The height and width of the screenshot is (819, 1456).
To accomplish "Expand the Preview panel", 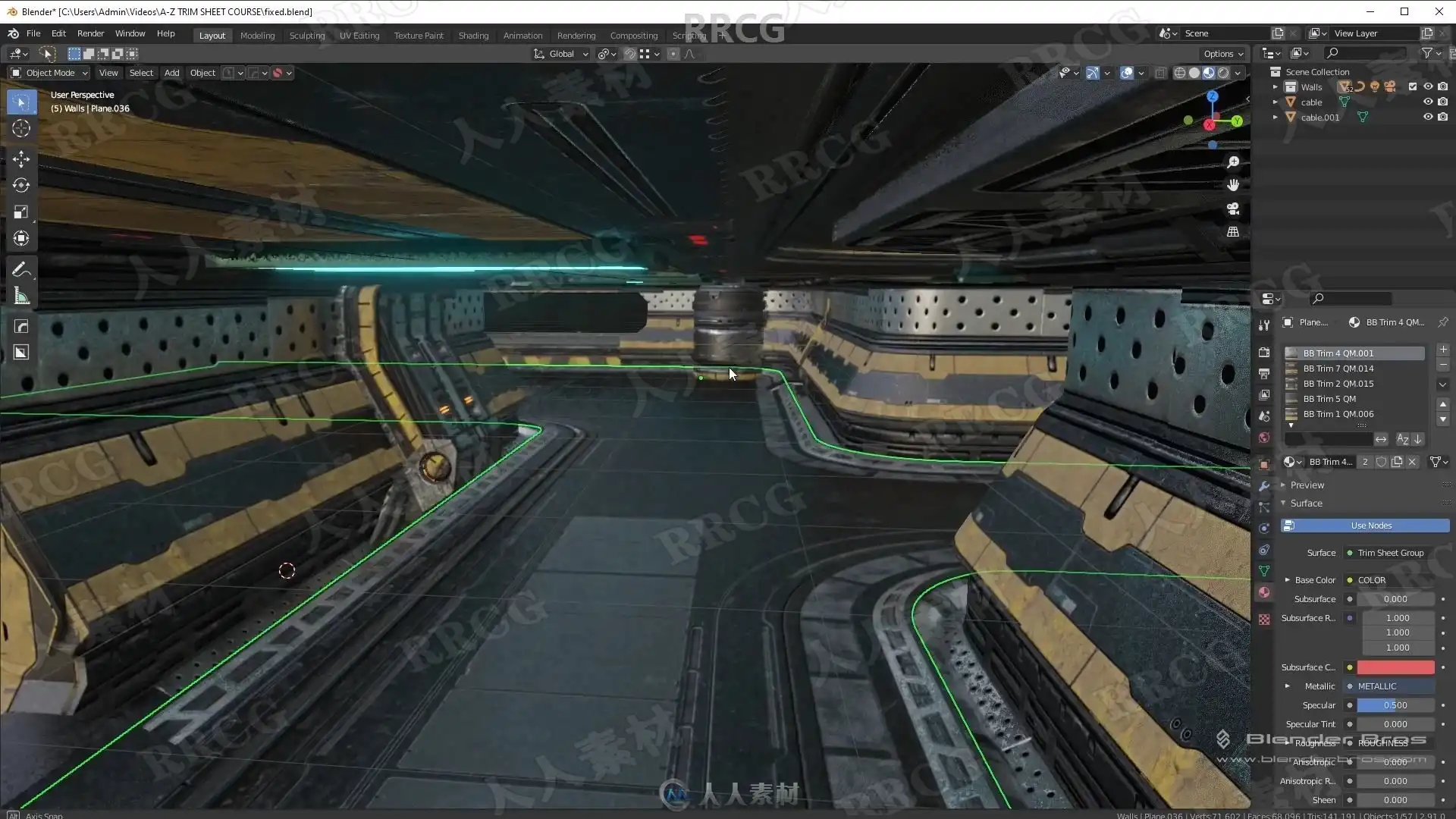I will (x=1307, y=485).
